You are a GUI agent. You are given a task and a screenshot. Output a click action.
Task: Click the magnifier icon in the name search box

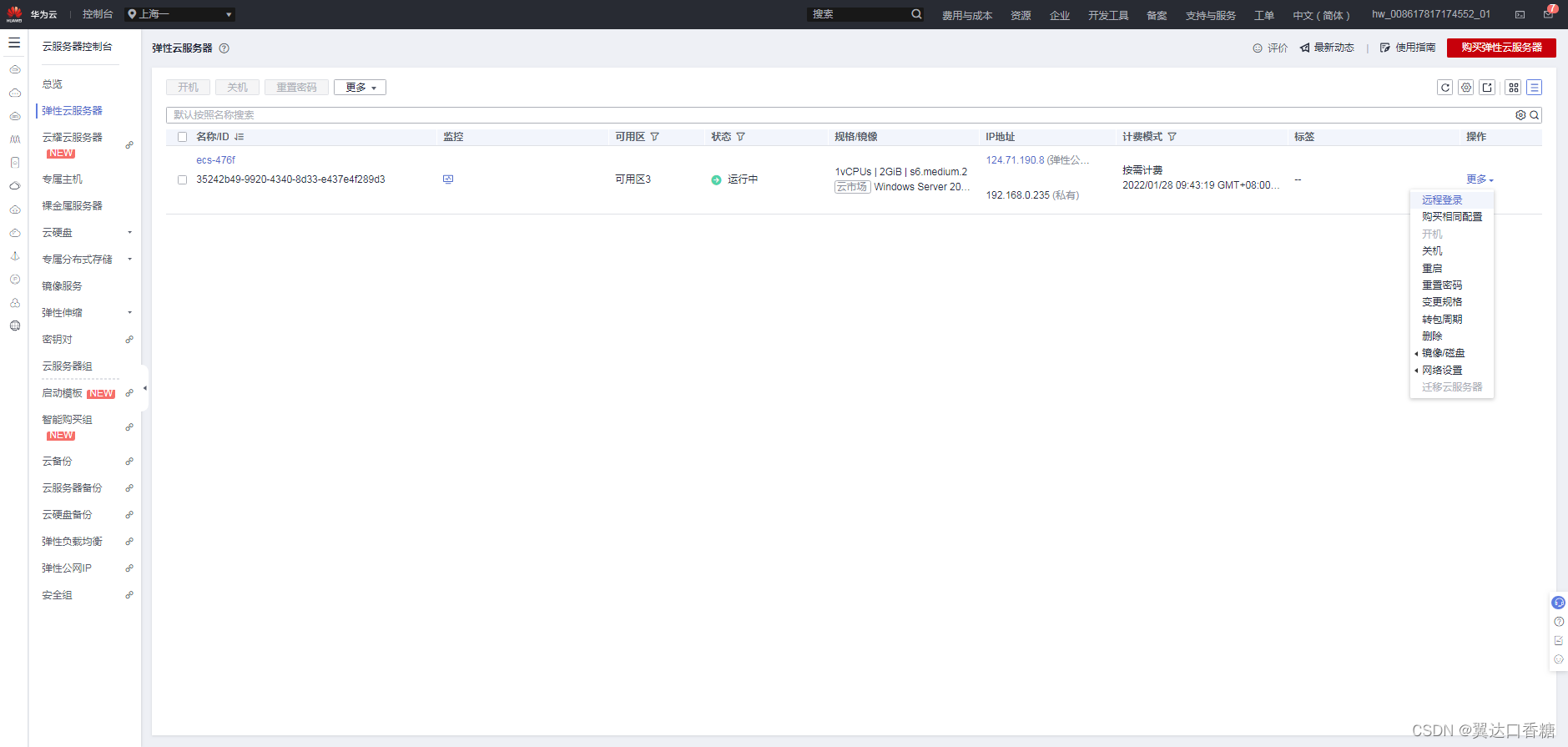[1535, 115]
